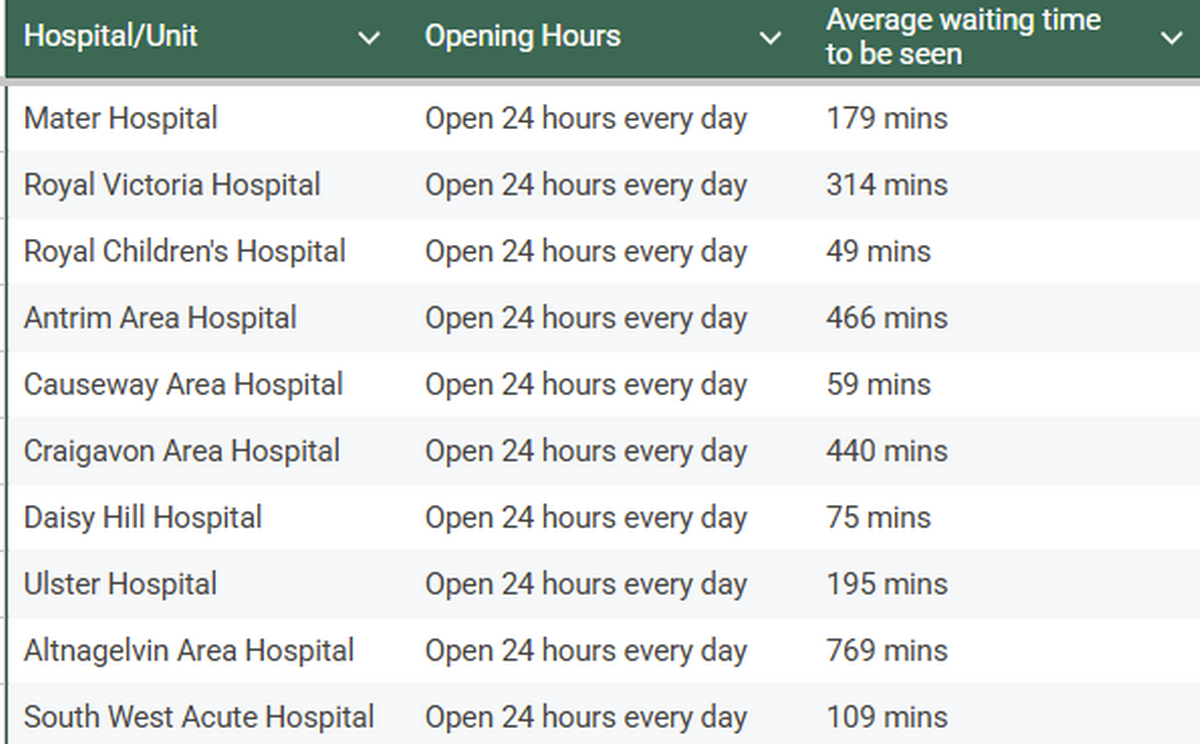Expand the Opening Hours column dropdown
1200x744 pixels.
[x=769, y=38]
